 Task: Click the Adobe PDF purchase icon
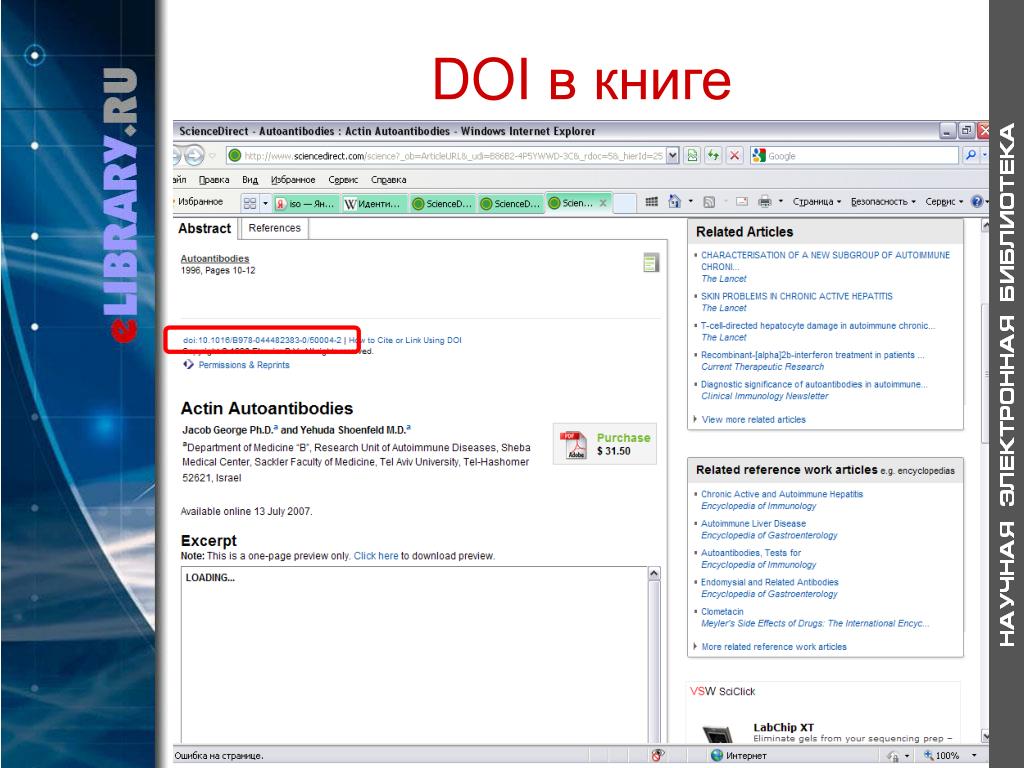point(574,445)
